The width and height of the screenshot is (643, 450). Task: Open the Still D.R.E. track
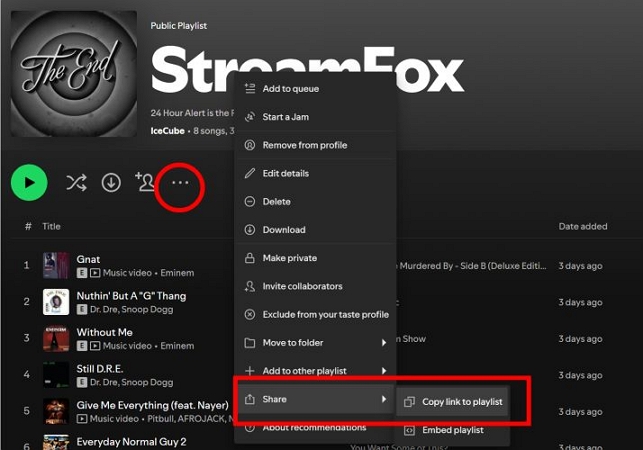tap(100, 369)
